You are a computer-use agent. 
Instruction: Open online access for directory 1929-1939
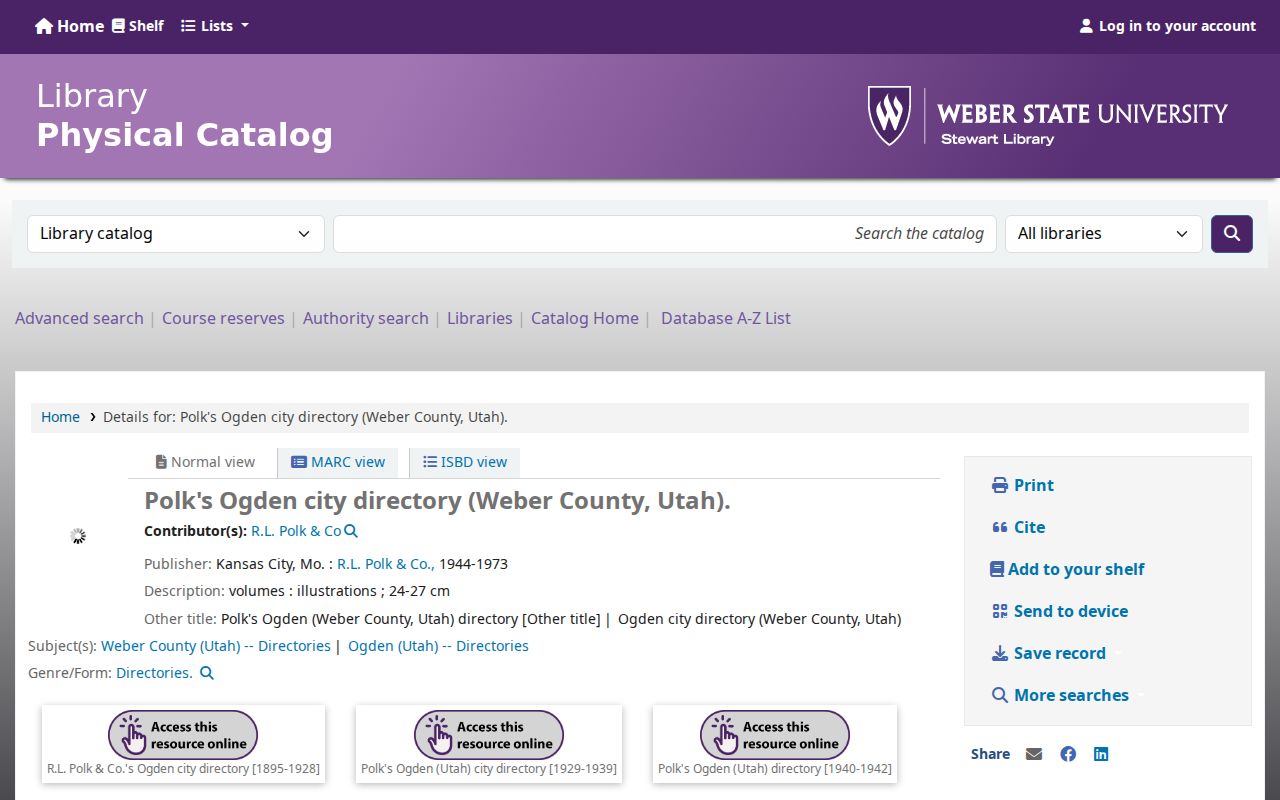click(489, 735)
